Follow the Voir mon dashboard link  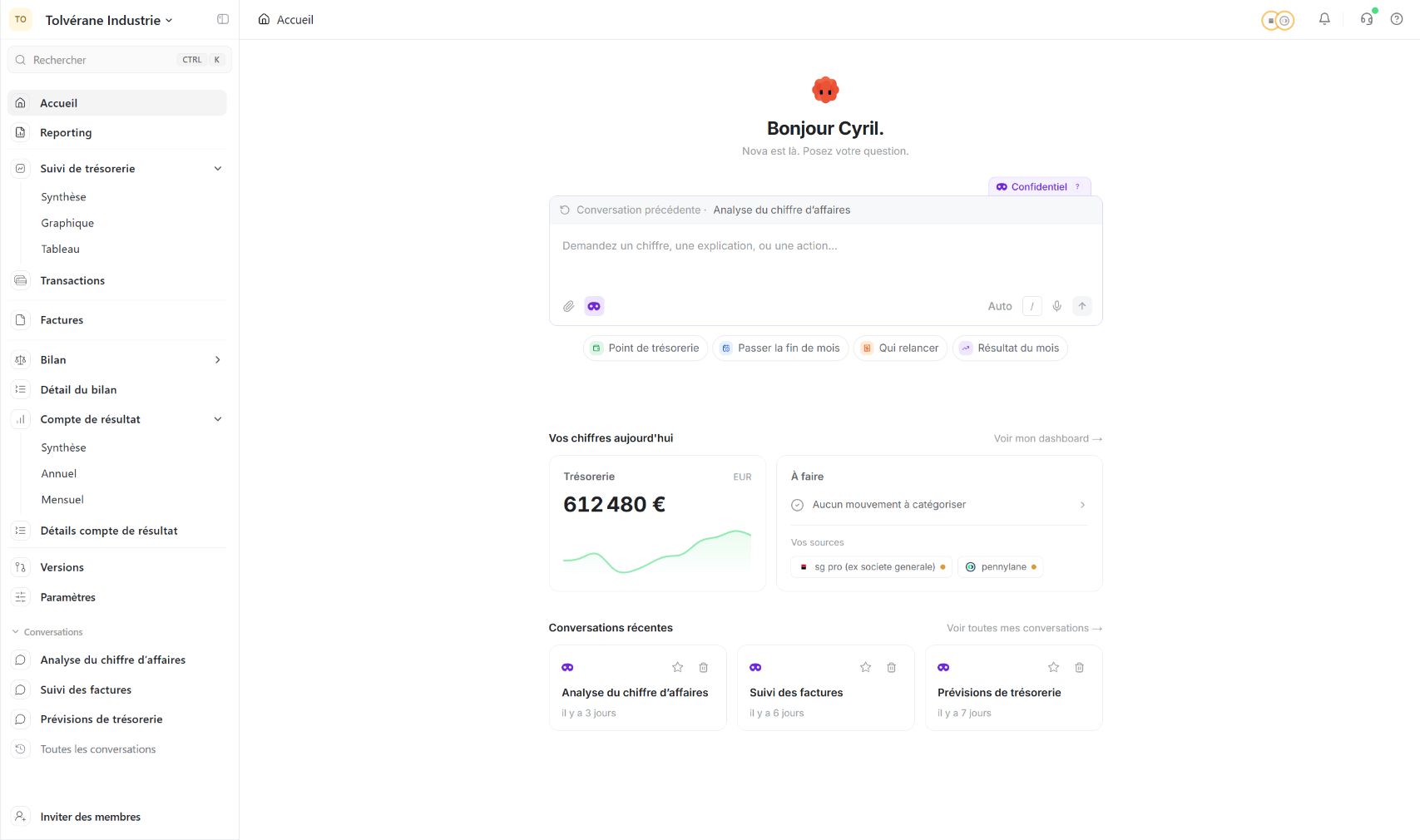pyautogui.click(x=1048, y=438)
